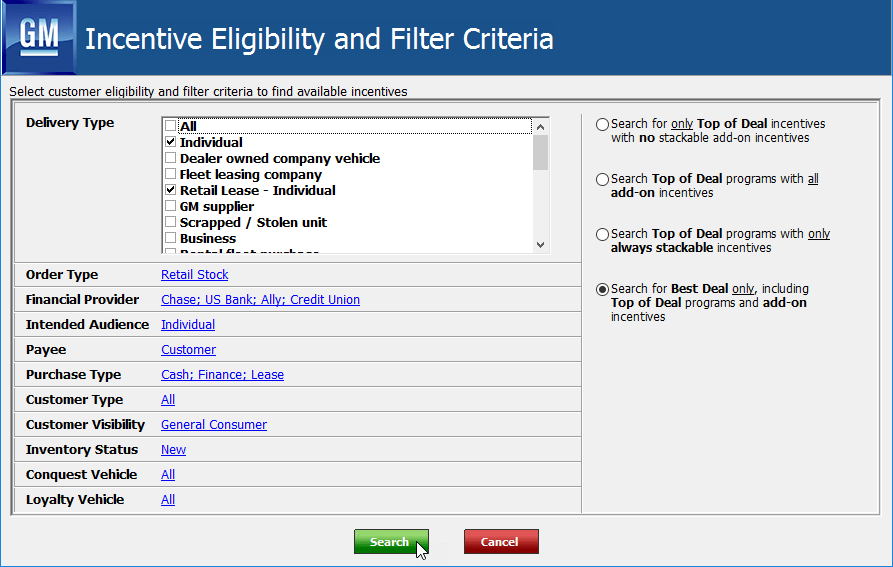The image size is (893, 567).
Task: Click the Delivery Type label
Action: (70, 122)
